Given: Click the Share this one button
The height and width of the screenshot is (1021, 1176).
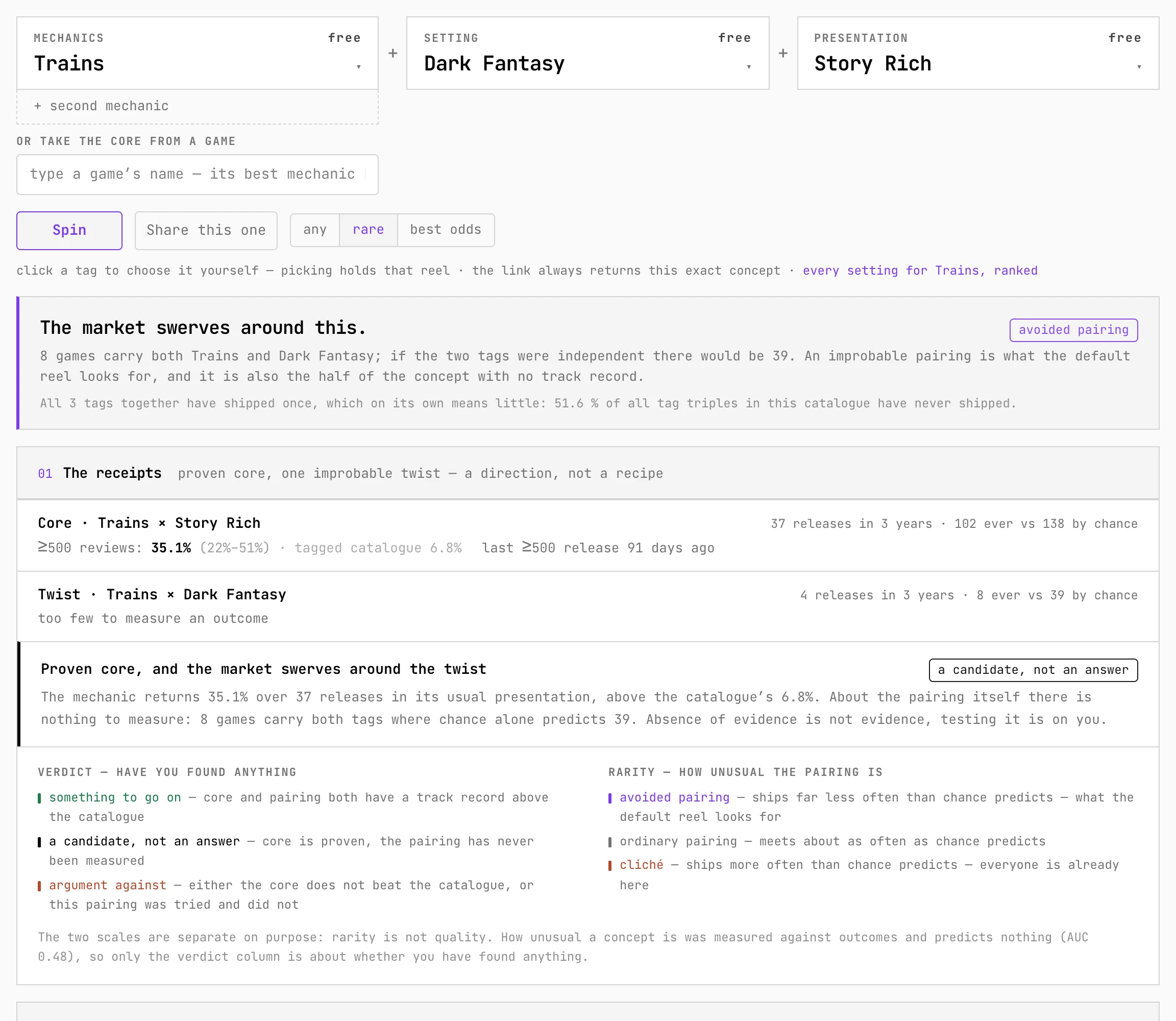Looking at the screenshot, I should tap(206, 230).
